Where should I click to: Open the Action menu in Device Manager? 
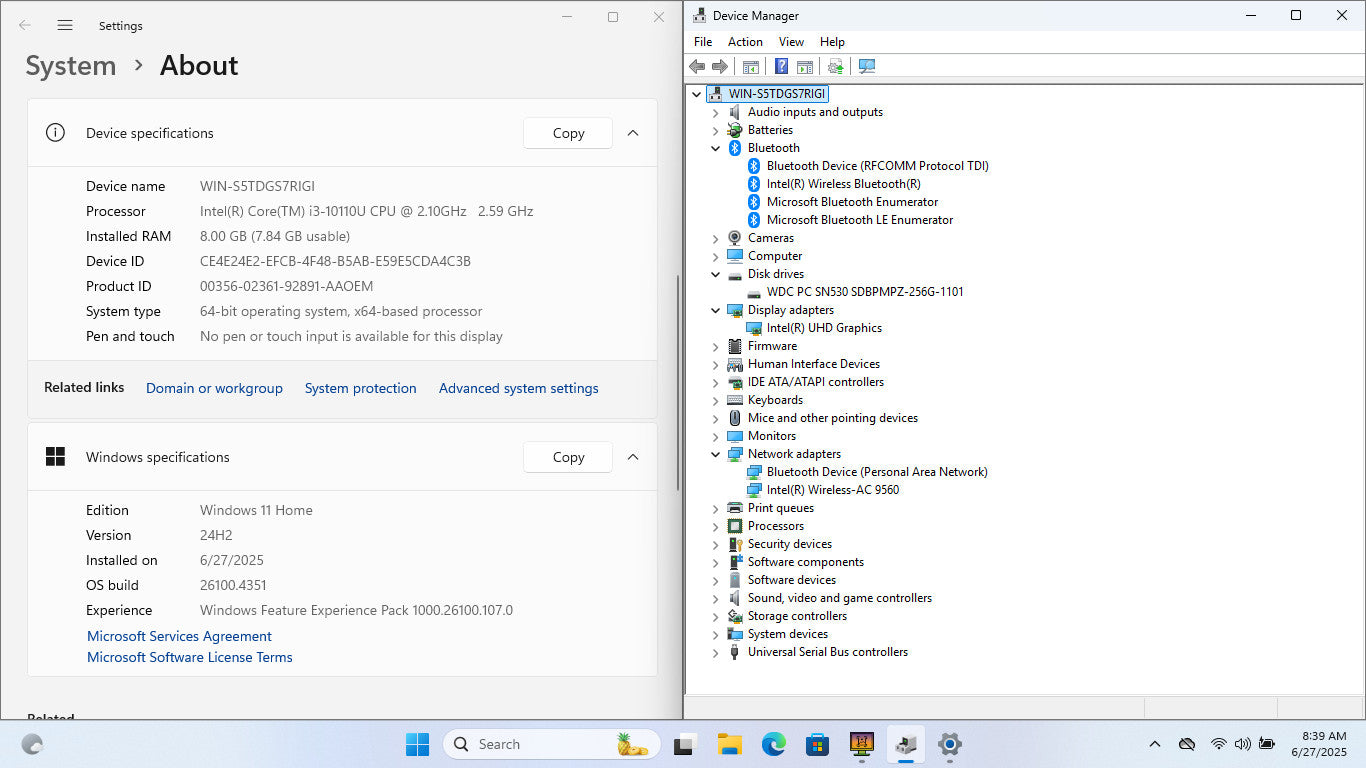745,42
